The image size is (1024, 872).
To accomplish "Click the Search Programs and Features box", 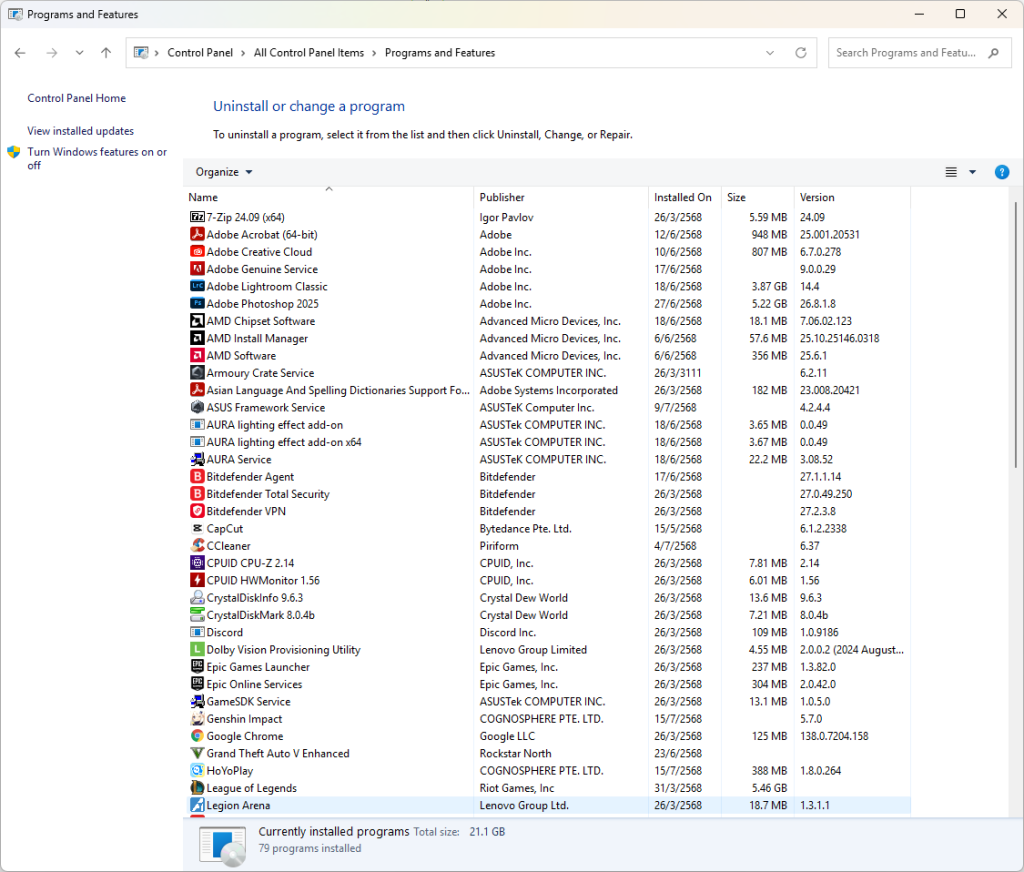I will (x=920, y=53).
